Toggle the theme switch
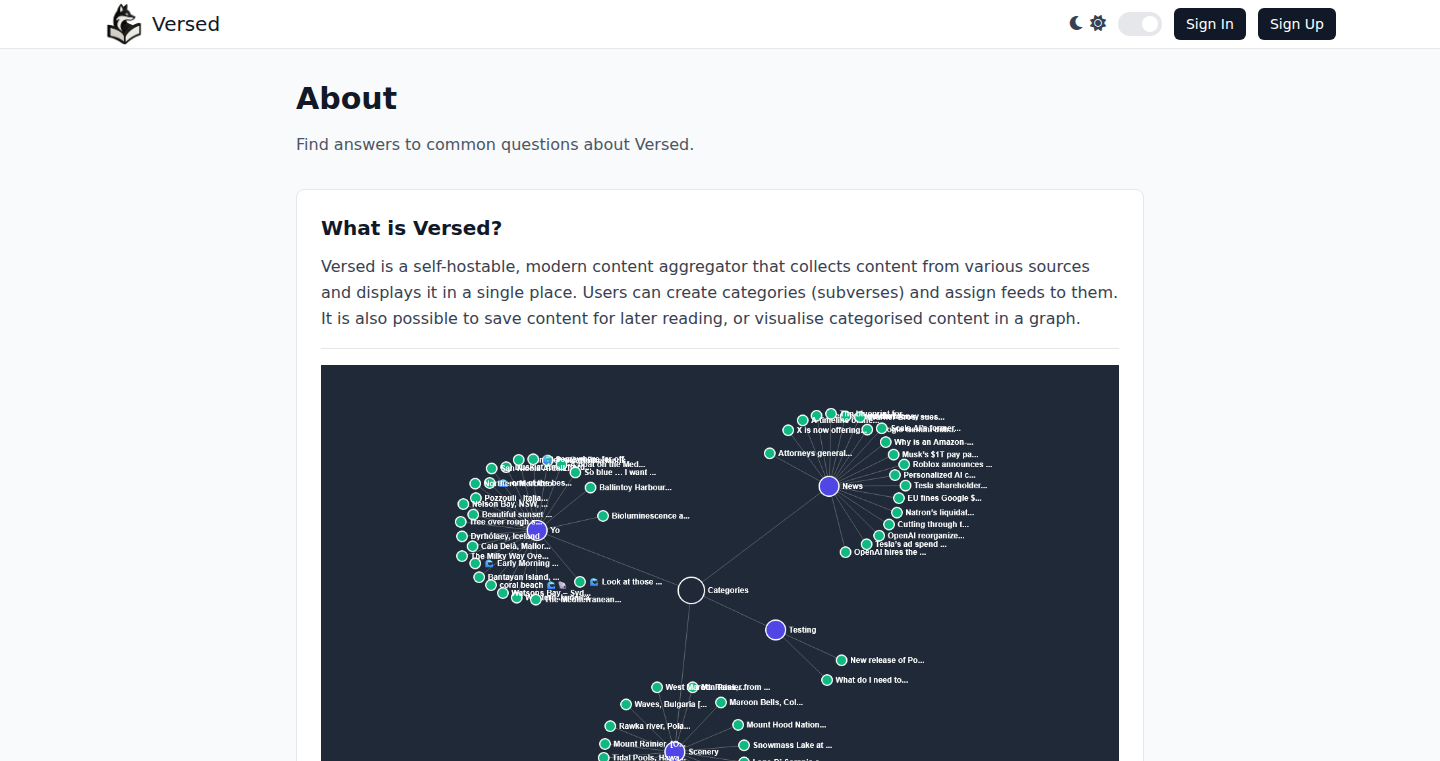 pyautogui.click(x=1140, y=24)
